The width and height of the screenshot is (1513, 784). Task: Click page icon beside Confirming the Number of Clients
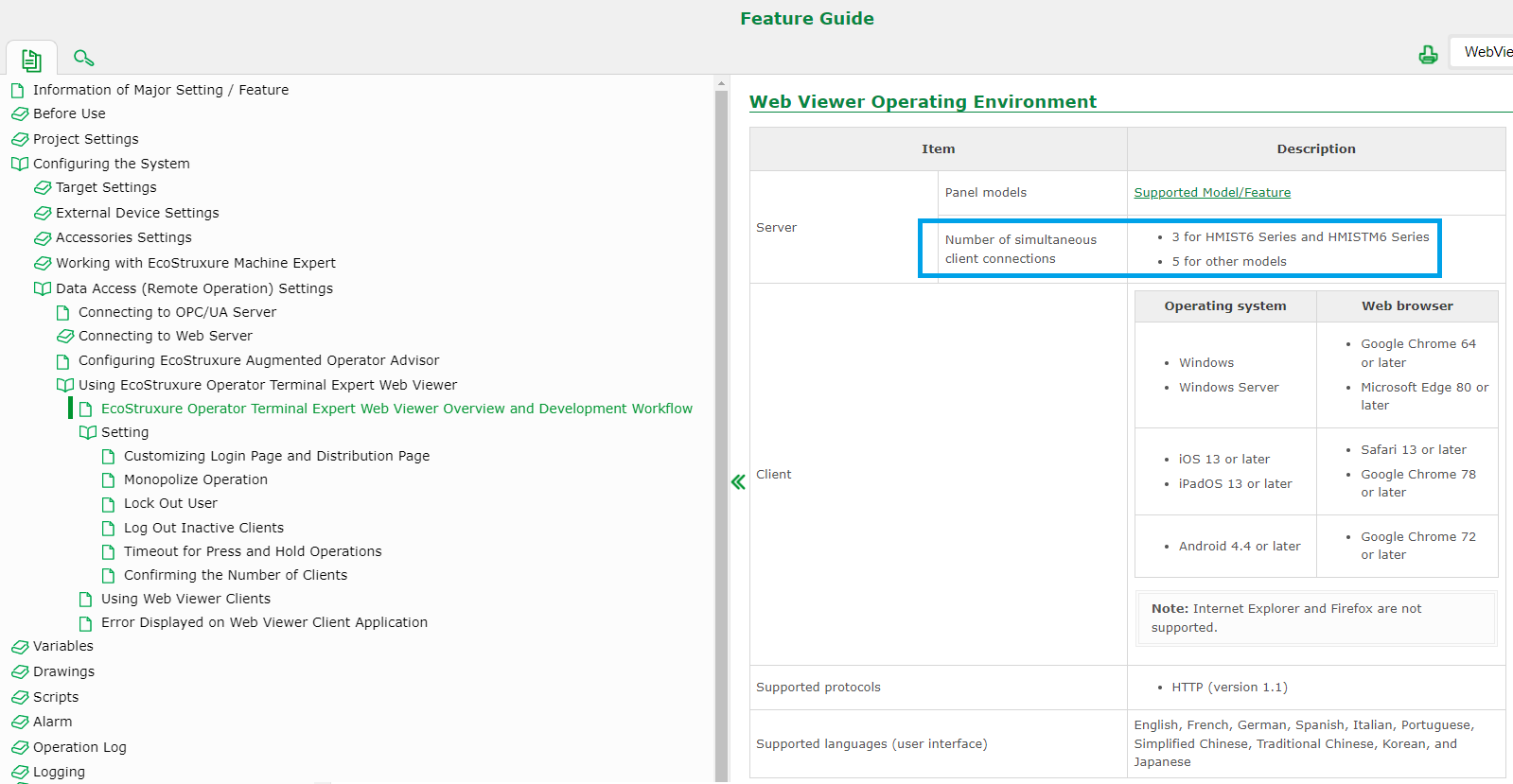(x=109, y=576)
